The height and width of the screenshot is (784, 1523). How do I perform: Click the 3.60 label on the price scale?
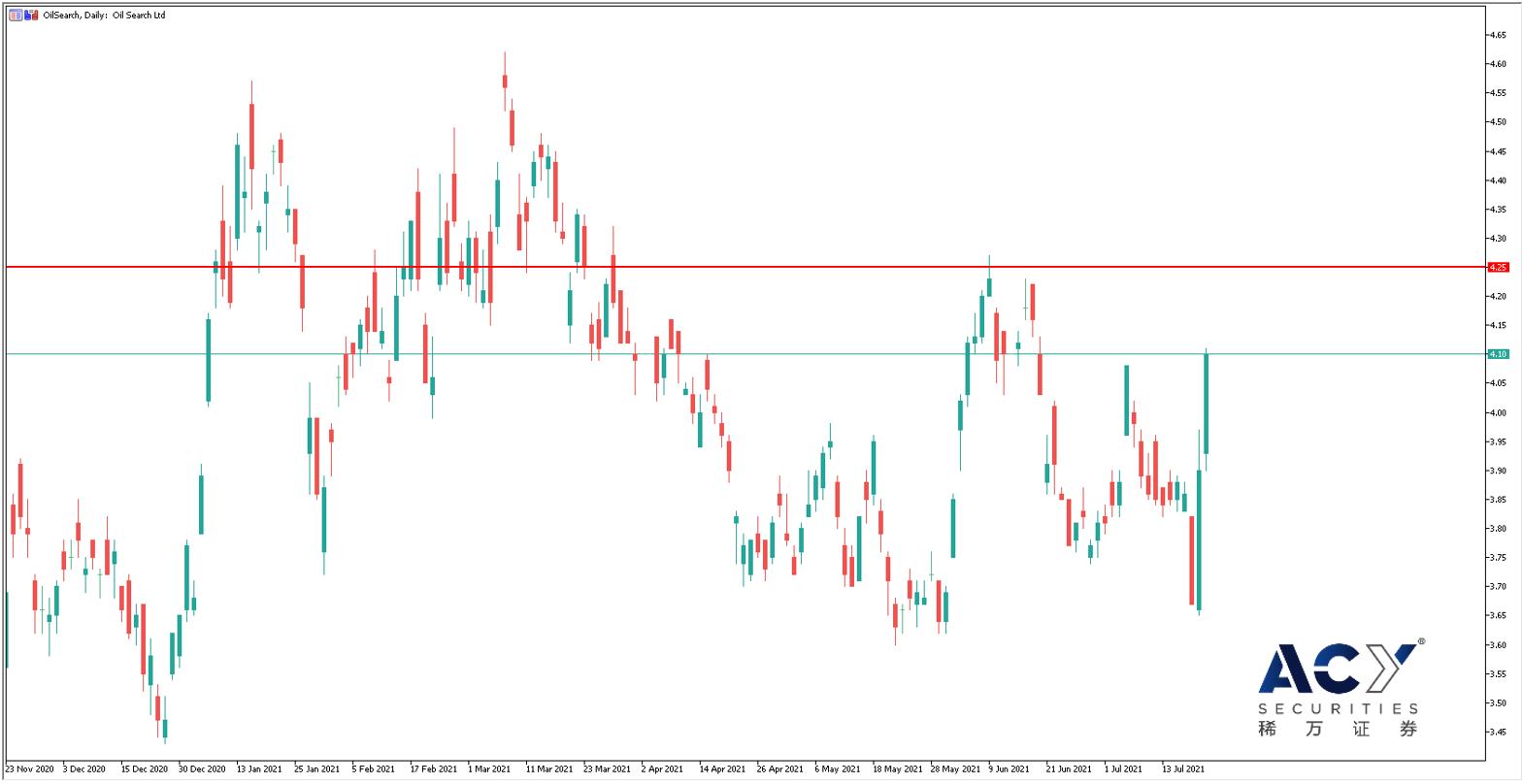1498,645
